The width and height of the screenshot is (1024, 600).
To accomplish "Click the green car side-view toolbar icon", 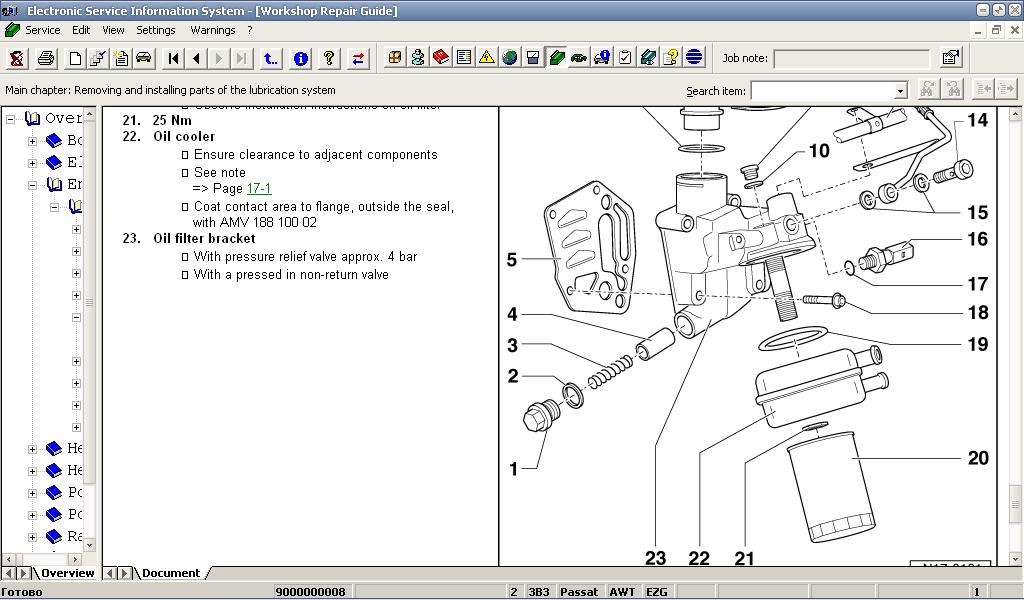I will [x=579, y=58].
